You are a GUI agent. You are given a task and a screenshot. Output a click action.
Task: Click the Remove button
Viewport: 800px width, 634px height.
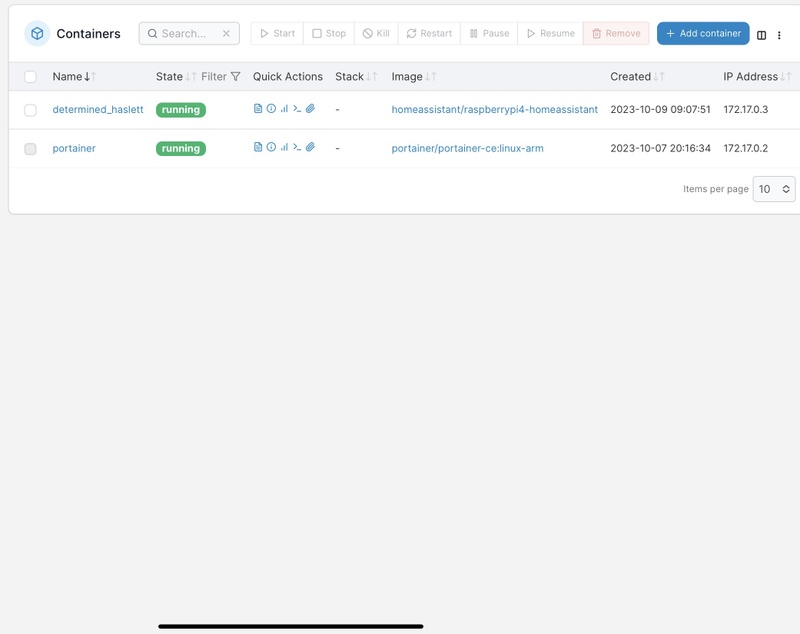[616, 34]
